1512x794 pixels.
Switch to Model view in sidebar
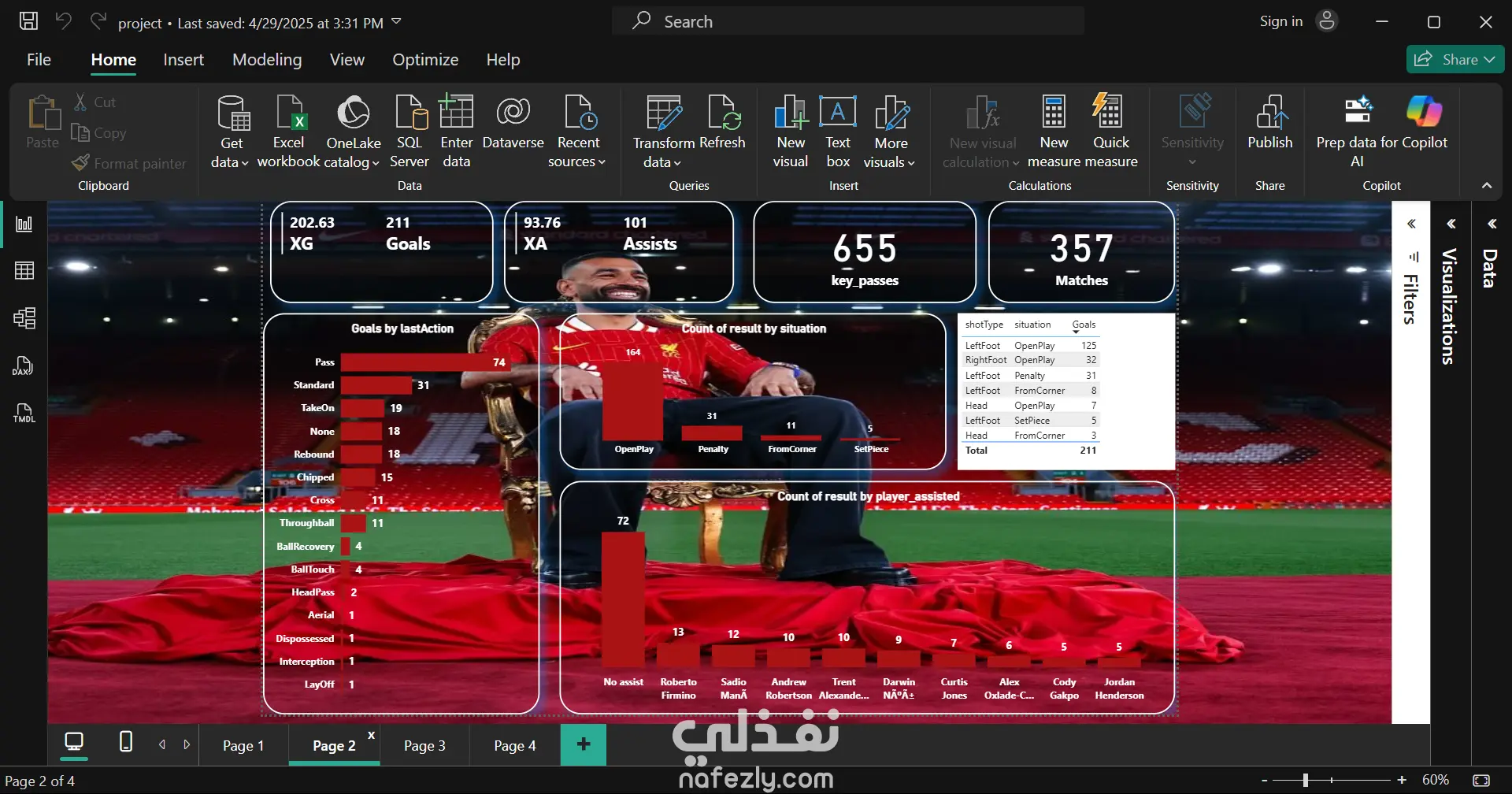click(24, 318)
